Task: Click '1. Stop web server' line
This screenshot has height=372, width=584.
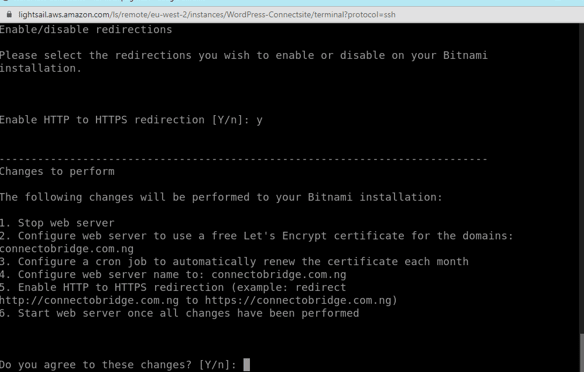Action: tap(57, 223)
